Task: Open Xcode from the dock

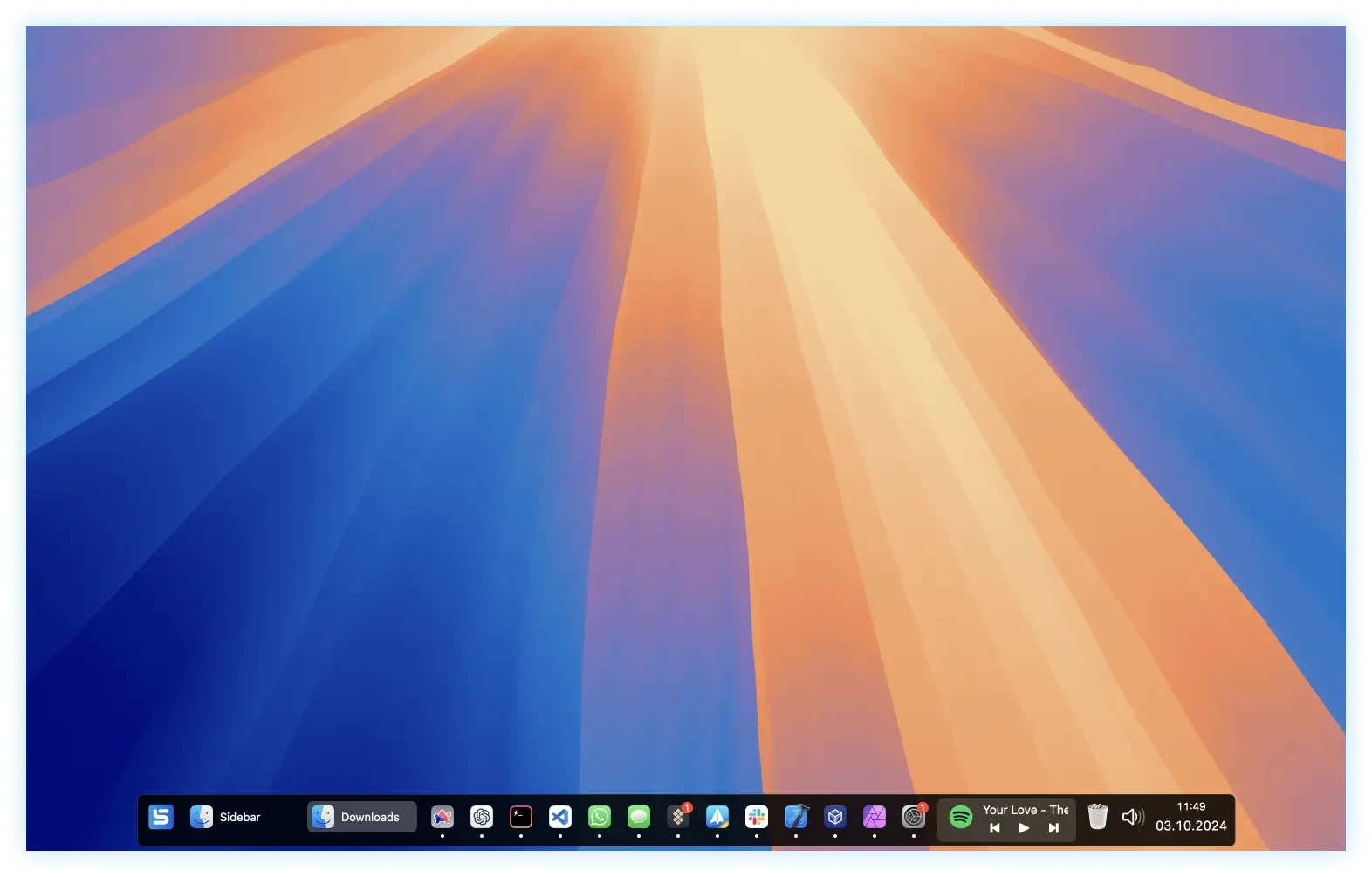Action: tap(796, 817)
